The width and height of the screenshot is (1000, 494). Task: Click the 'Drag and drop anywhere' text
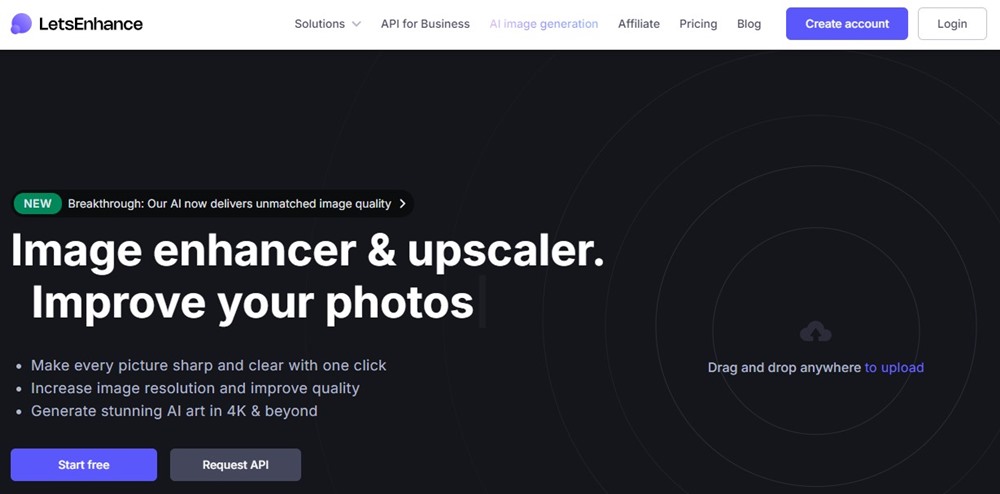tap(784, 368)
